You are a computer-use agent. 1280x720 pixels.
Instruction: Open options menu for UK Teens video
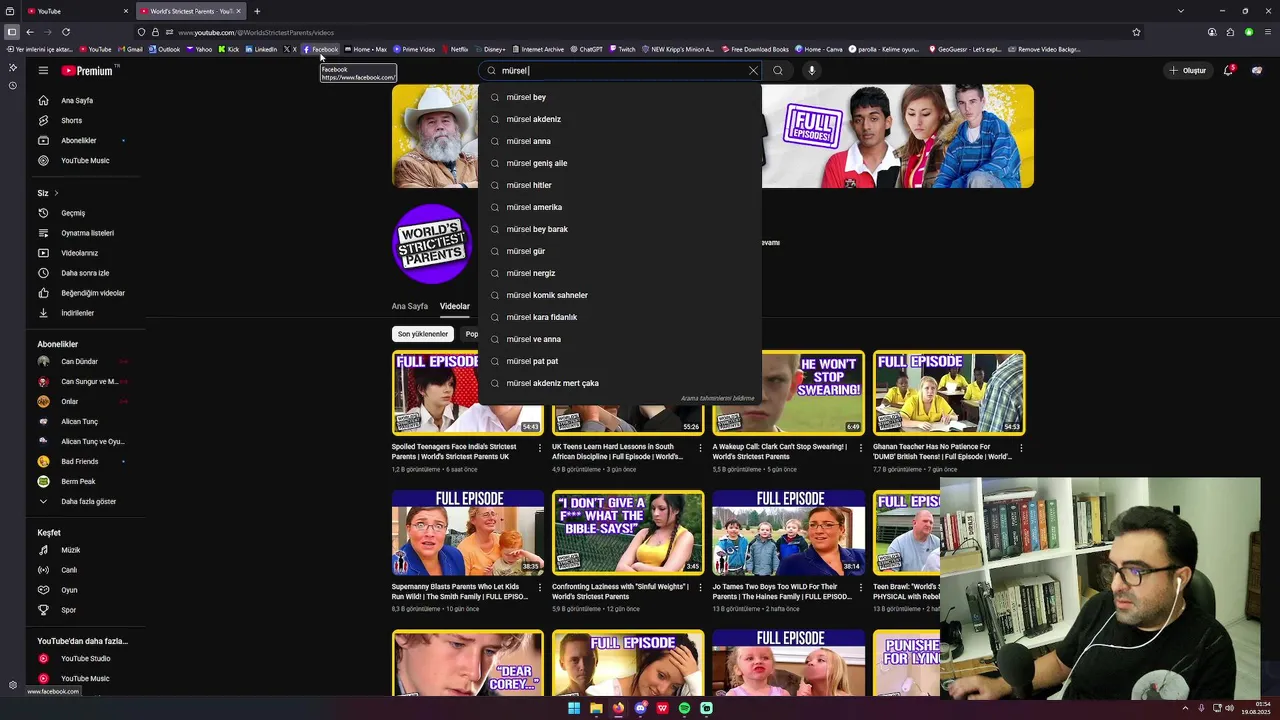[x=700, y=448]
